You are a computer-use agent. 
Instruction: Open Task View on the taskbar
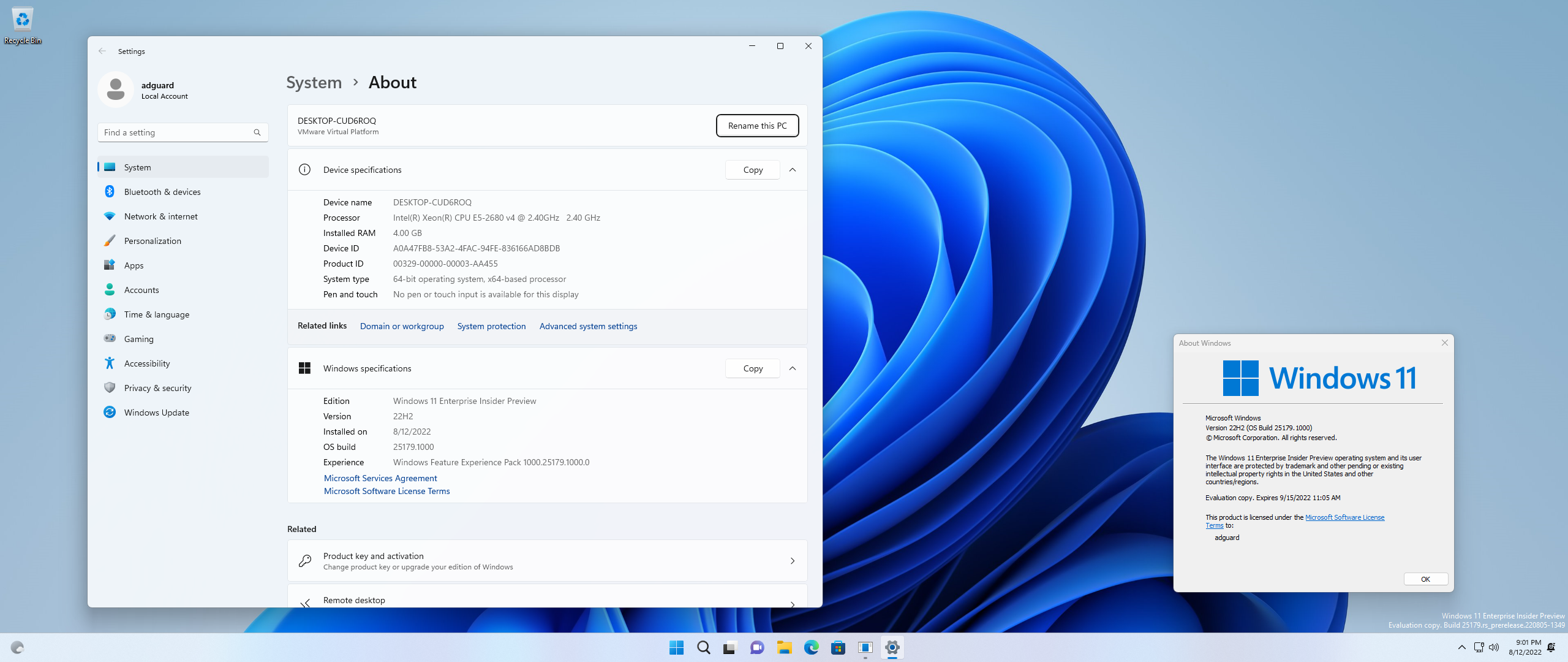click(x=730, y=648)
